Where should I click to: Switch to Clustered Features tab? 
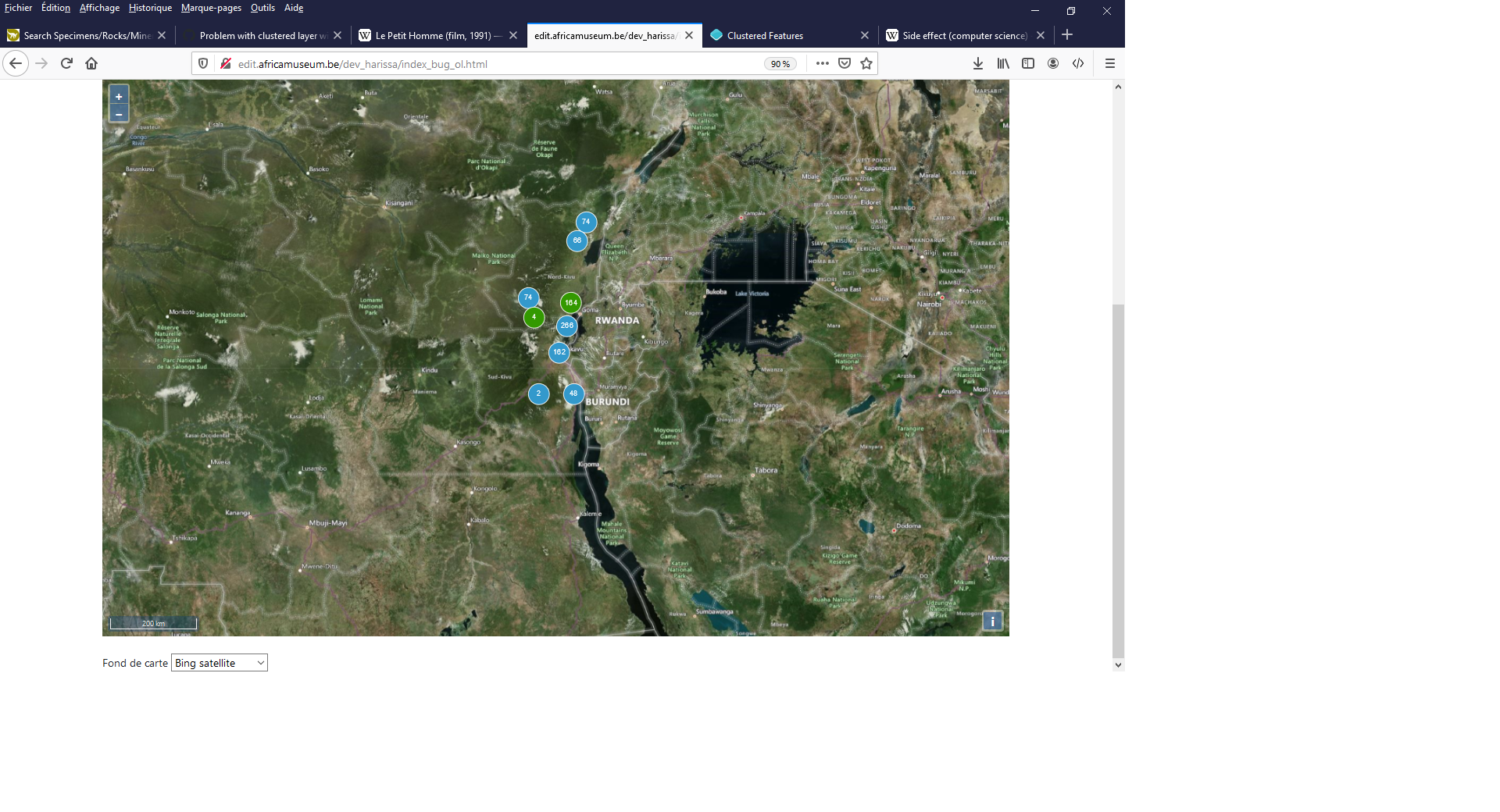click(789, 35)
